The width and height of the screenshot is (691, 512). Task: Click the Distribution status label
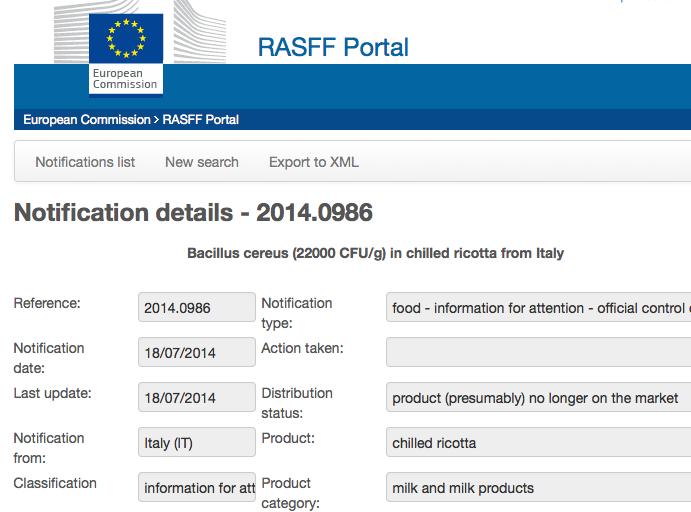(x=297, y=403)
